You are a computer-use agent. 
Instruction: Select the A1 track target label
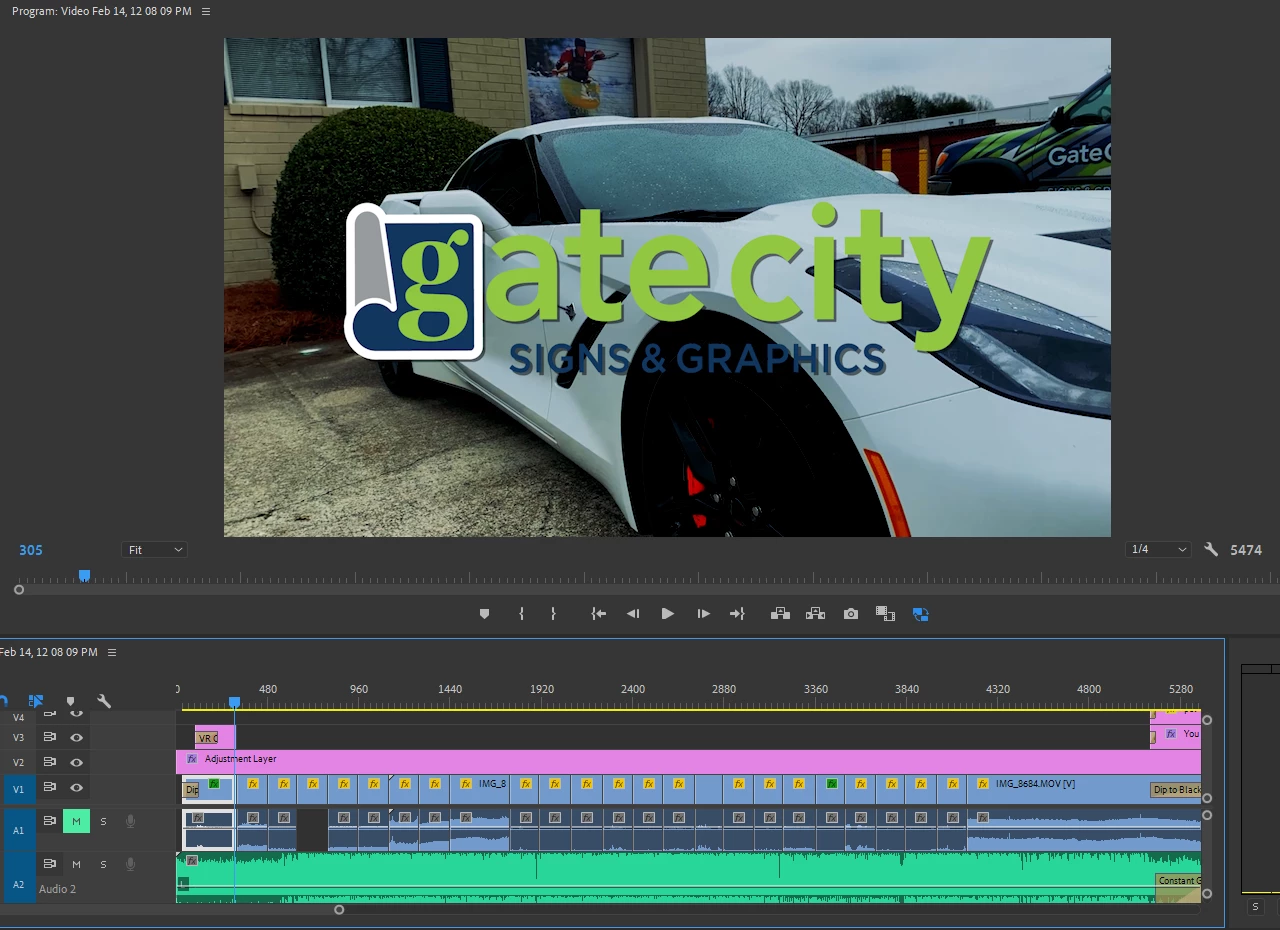pos(18,830)
